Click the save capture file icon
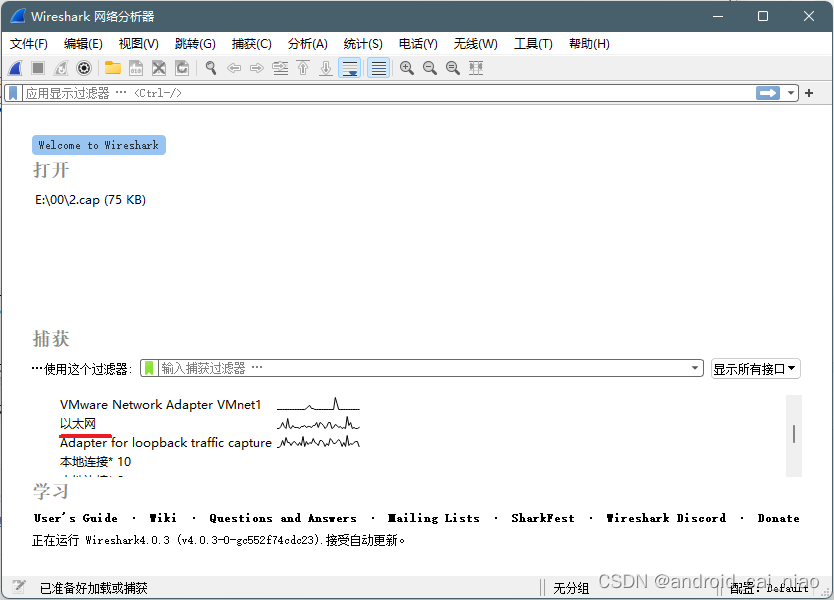 click(x=136, y=68)
